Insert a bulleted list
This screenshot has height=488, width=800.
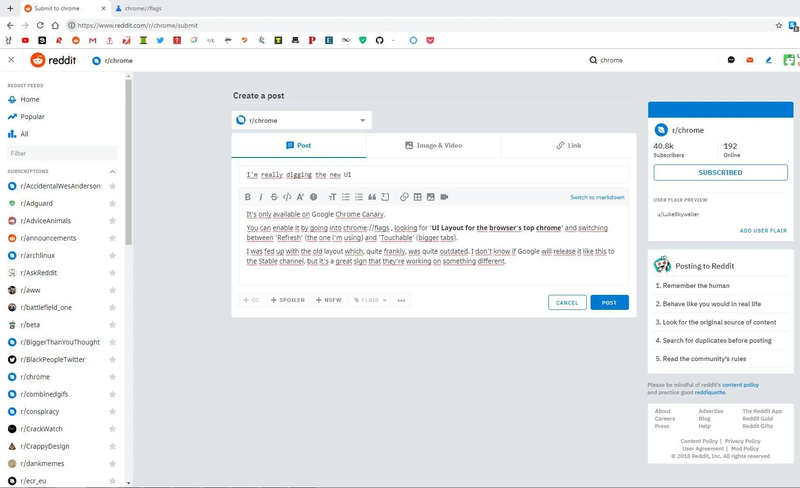345,197
